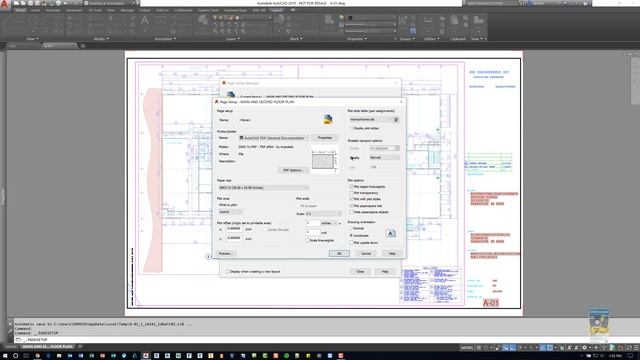This screenshot has height=360, width=640.
Task: Open the workspace switching gear in the status bar
Action: pyautogui.click(x=584, y=348)
